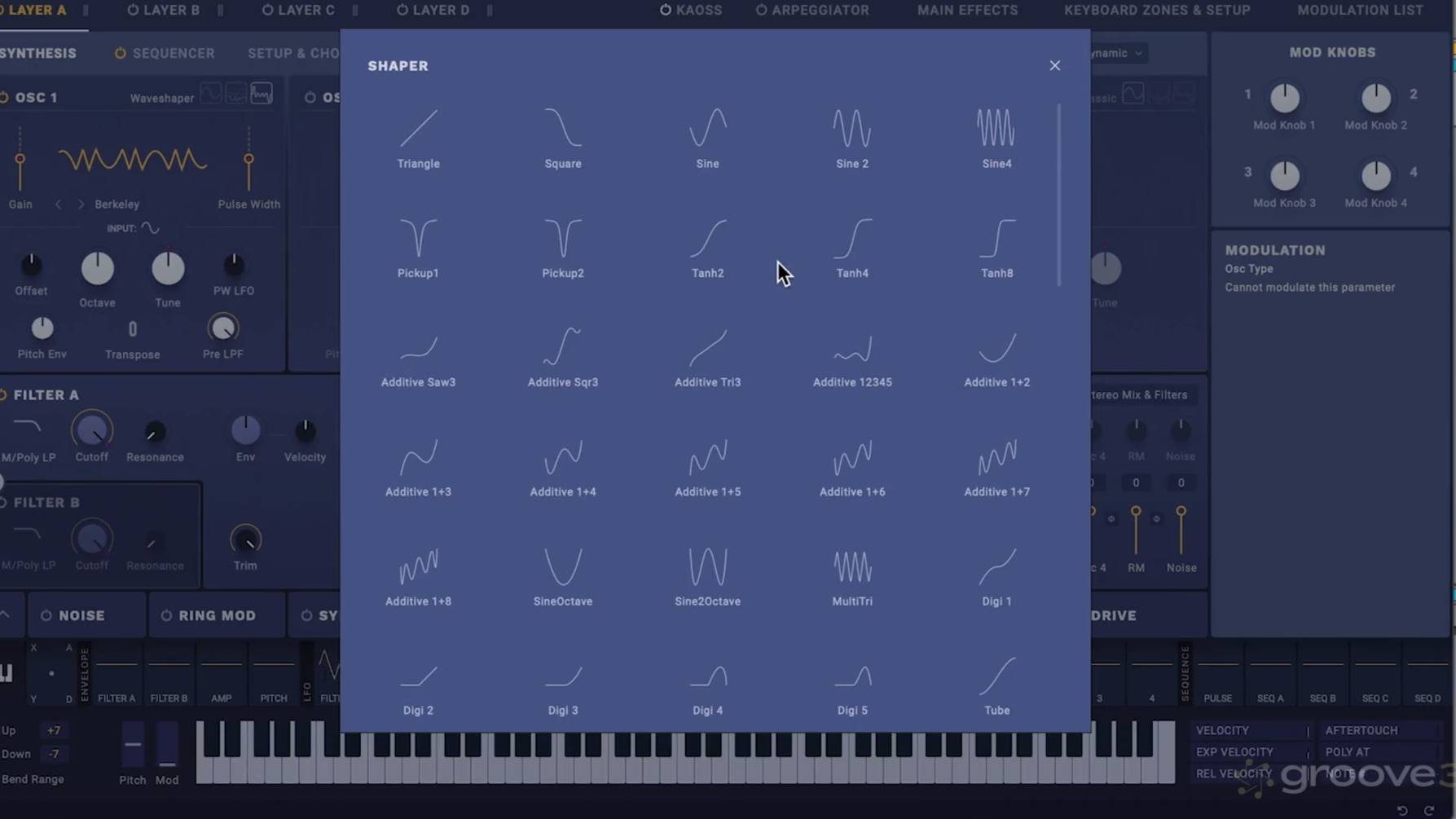
Task: Select the Triangle shaper curve
Action: pyautogui.click(x=418, y=139)
